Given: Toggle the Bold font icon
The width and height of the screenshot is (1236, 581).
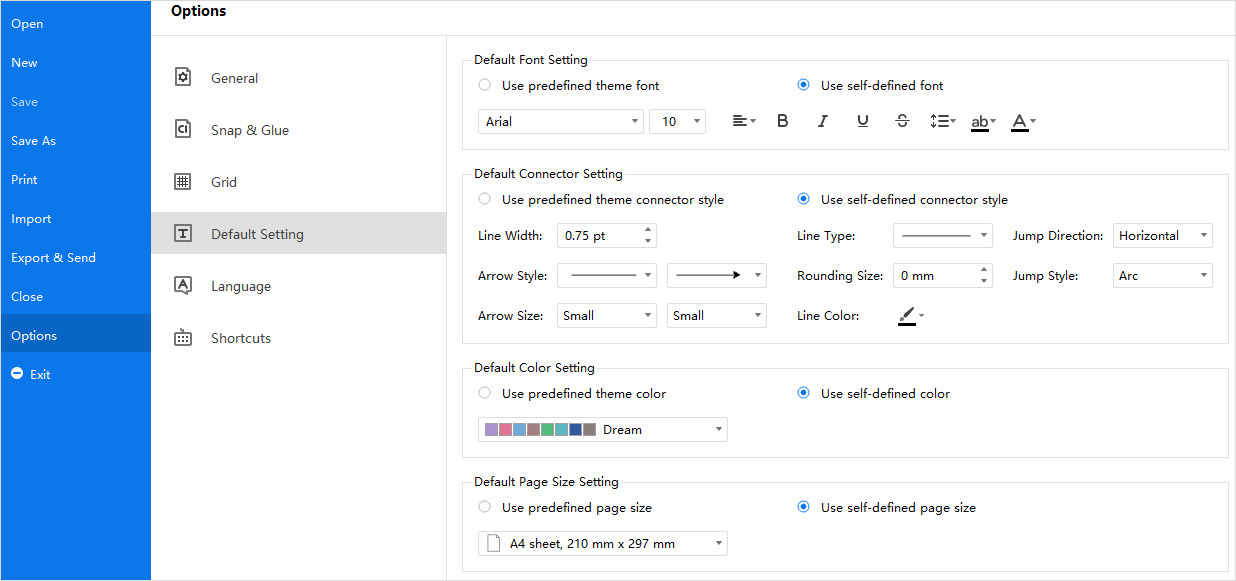Looking at the screenshot, I should 783,121.
